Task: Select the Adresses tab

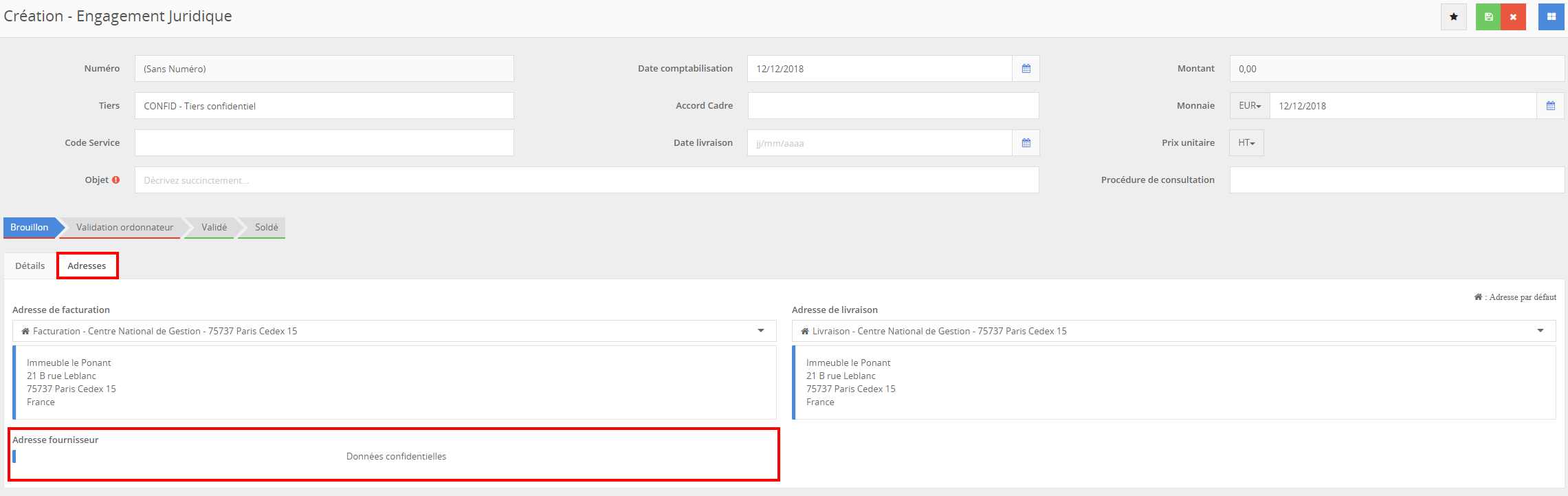Action: click(x=87, y=266)
